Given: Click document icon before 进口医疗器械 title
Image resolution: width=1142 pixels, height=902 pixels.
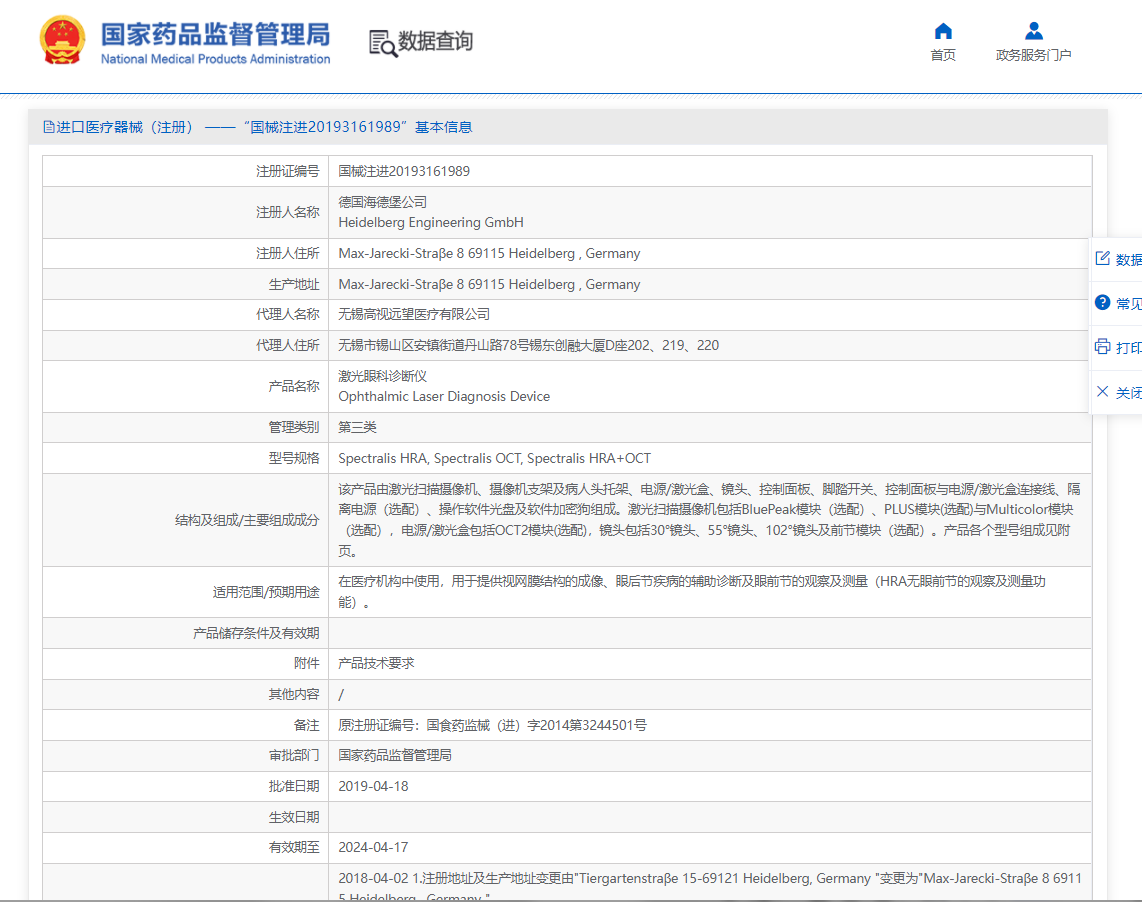Looking at the screenshot, I should [49, 128].
